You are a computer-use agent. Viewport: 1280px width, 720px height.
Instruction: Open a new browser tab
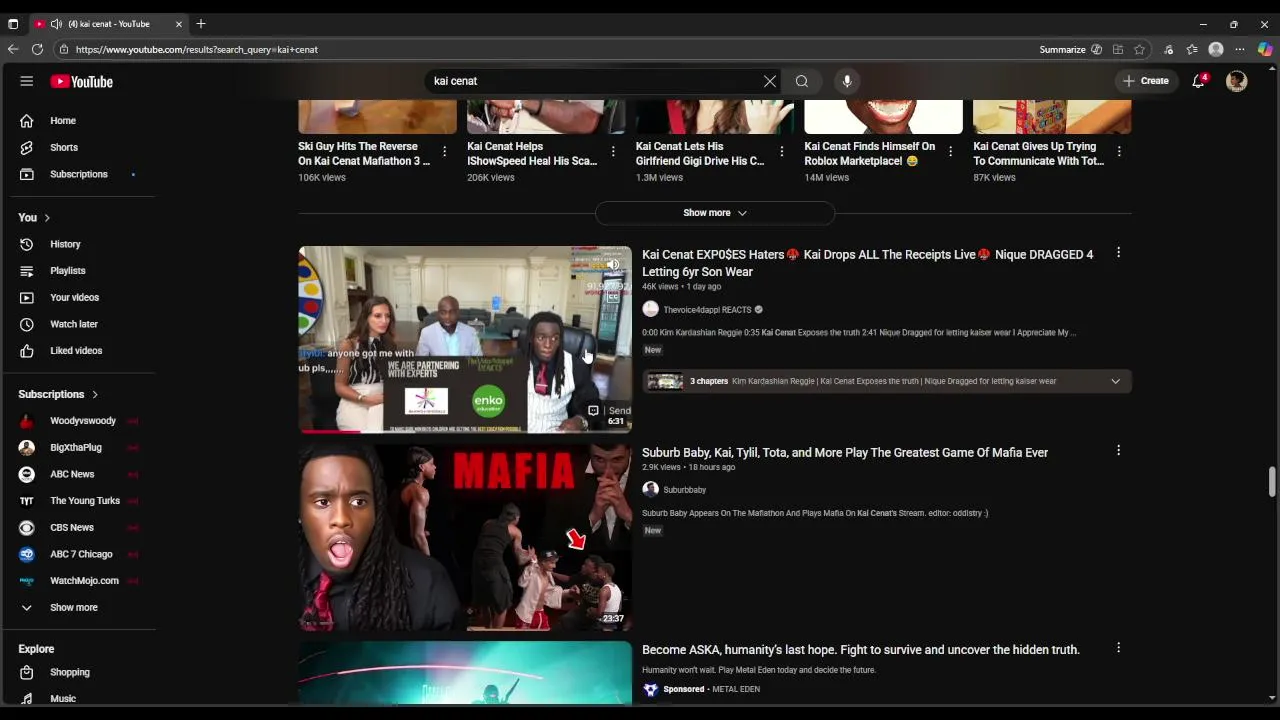click(201, 24)
